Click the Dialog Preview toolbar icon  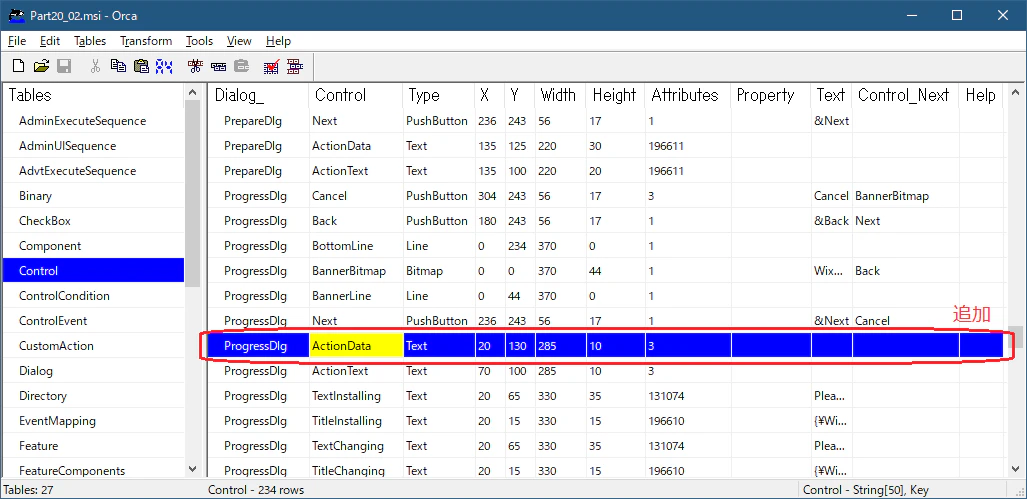295,65
